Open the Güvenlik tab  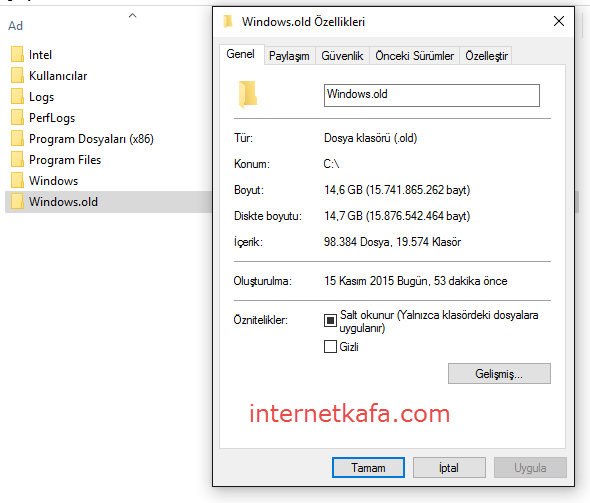click(342, 56)
